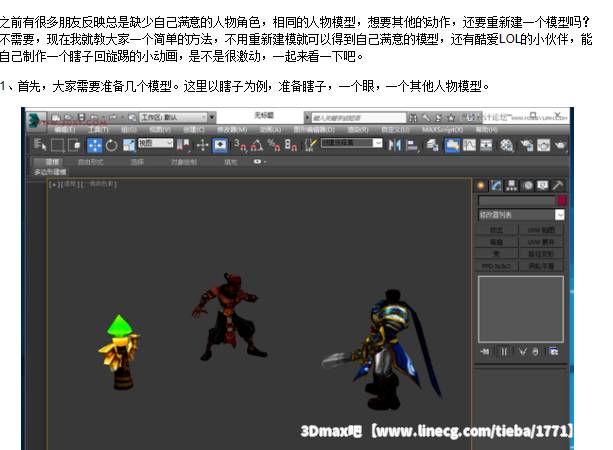Click the Redo arrow icon
This screenshot has height=450, width=613.
tap(113, 117)
